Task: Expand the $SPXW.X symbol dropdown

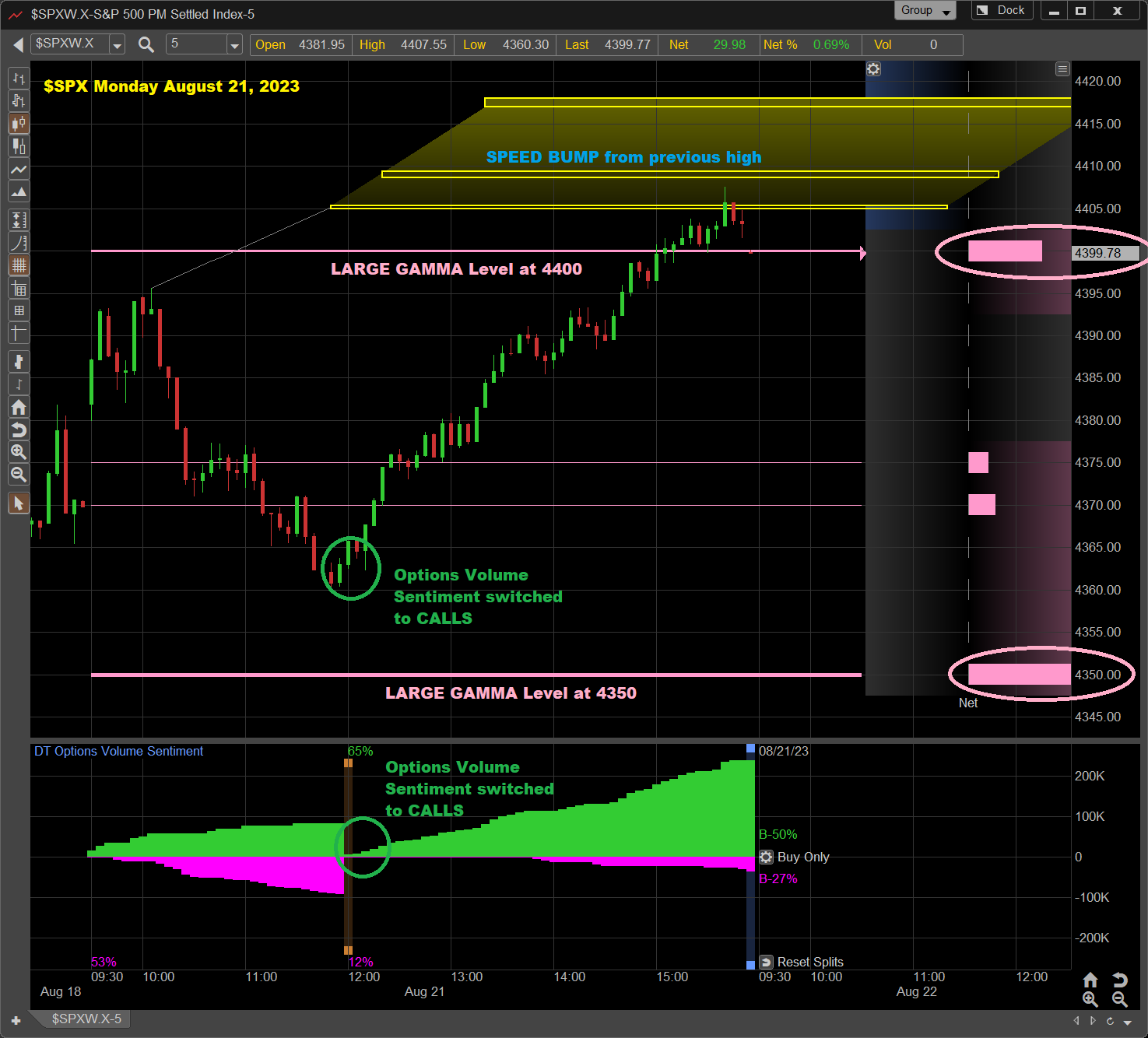Action: [x=117, y=45]
